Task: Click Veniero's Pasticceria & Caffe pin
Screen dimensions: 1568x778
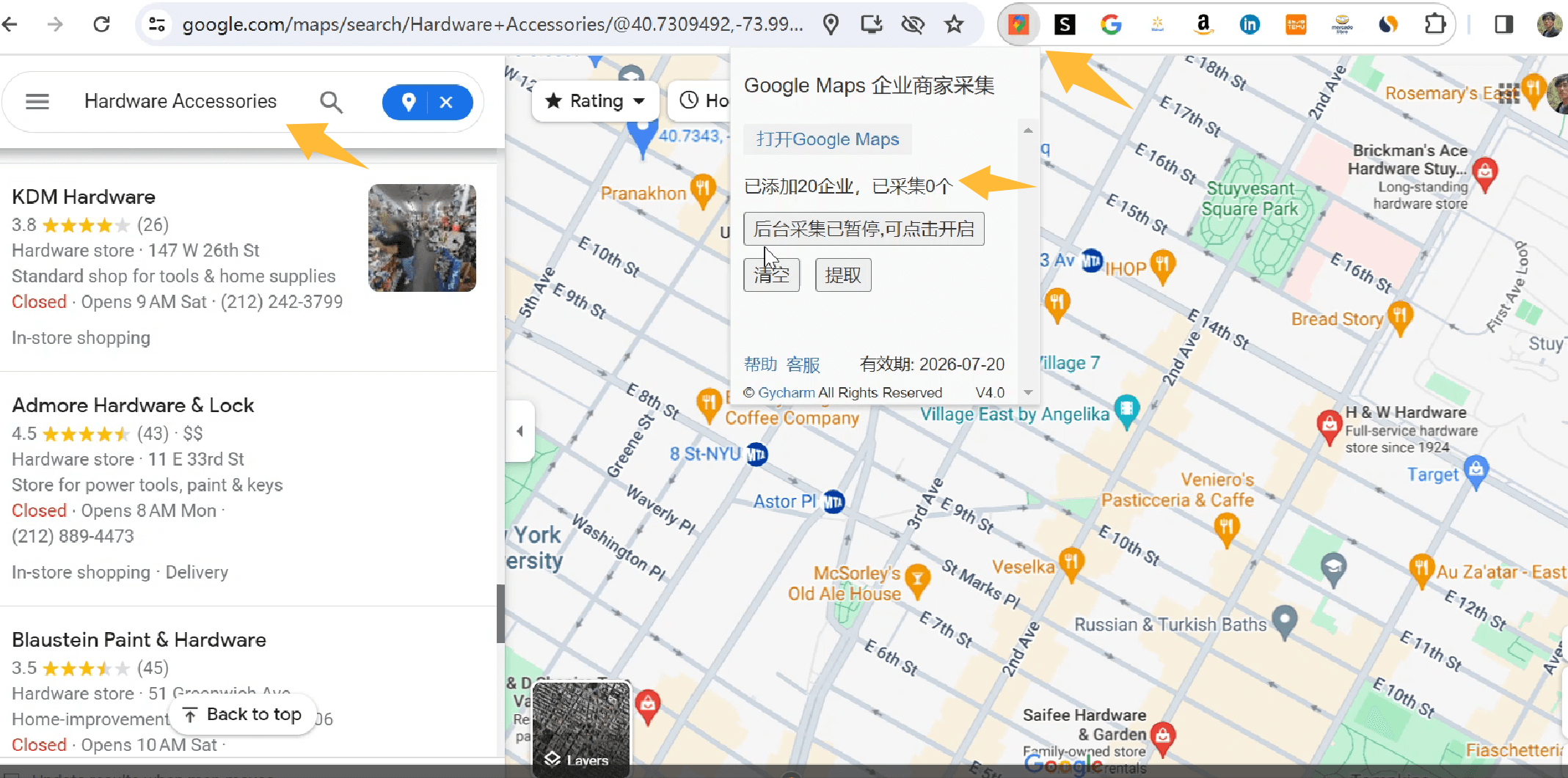Action: (x=1226, y=529)
